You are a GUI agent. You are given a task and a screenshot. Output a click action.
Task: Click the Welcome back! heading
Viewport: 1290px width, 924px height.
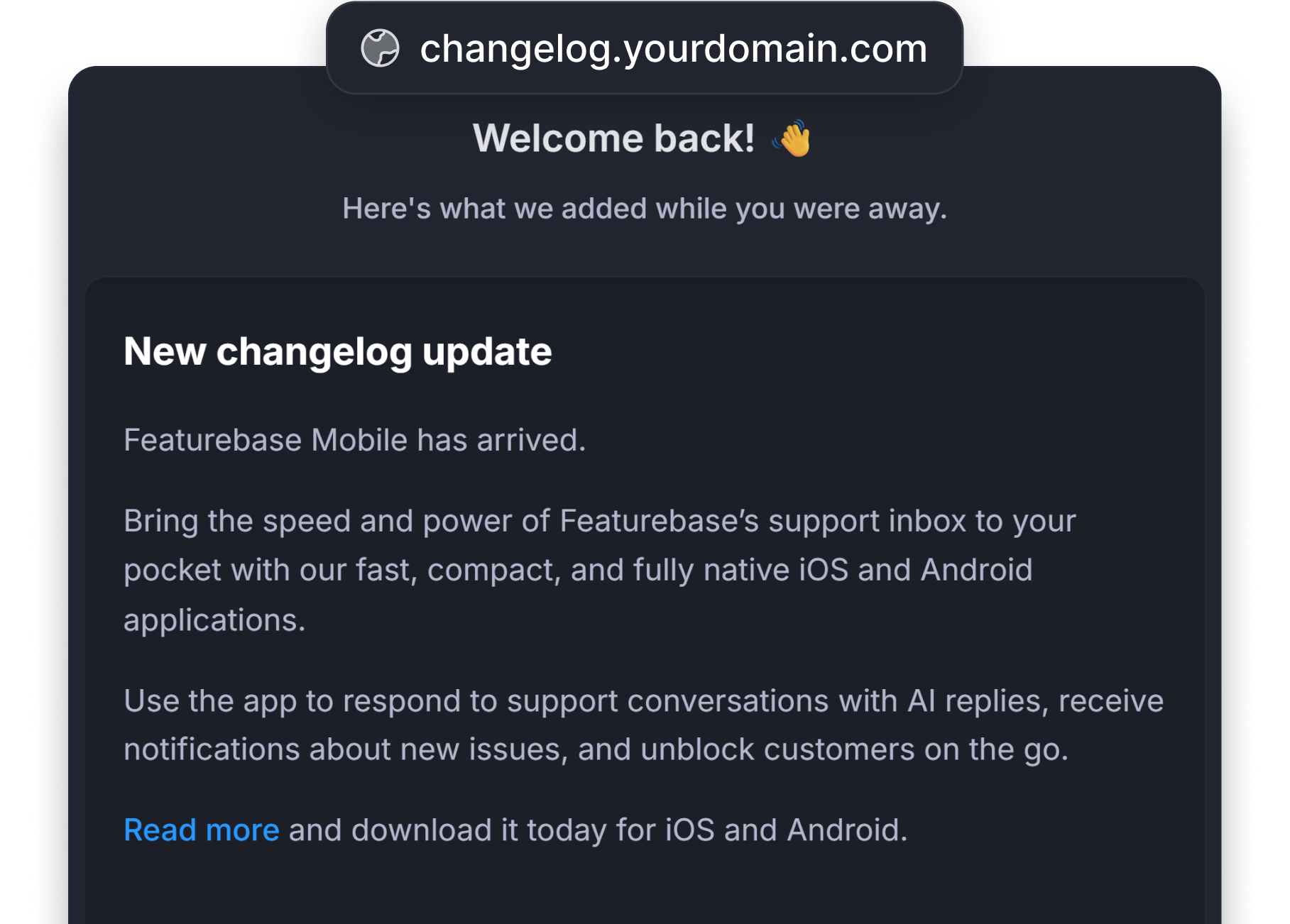click(x=613, y=138)
